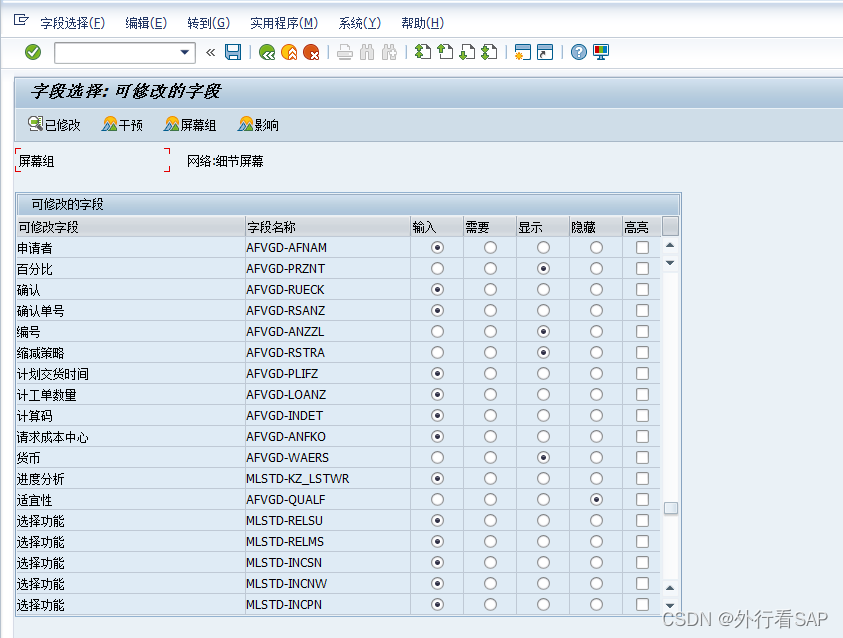843x638 pixels.
Task: Click the 请求成本中心 row label
Action: pyautogui.click(x=53, y=437)
